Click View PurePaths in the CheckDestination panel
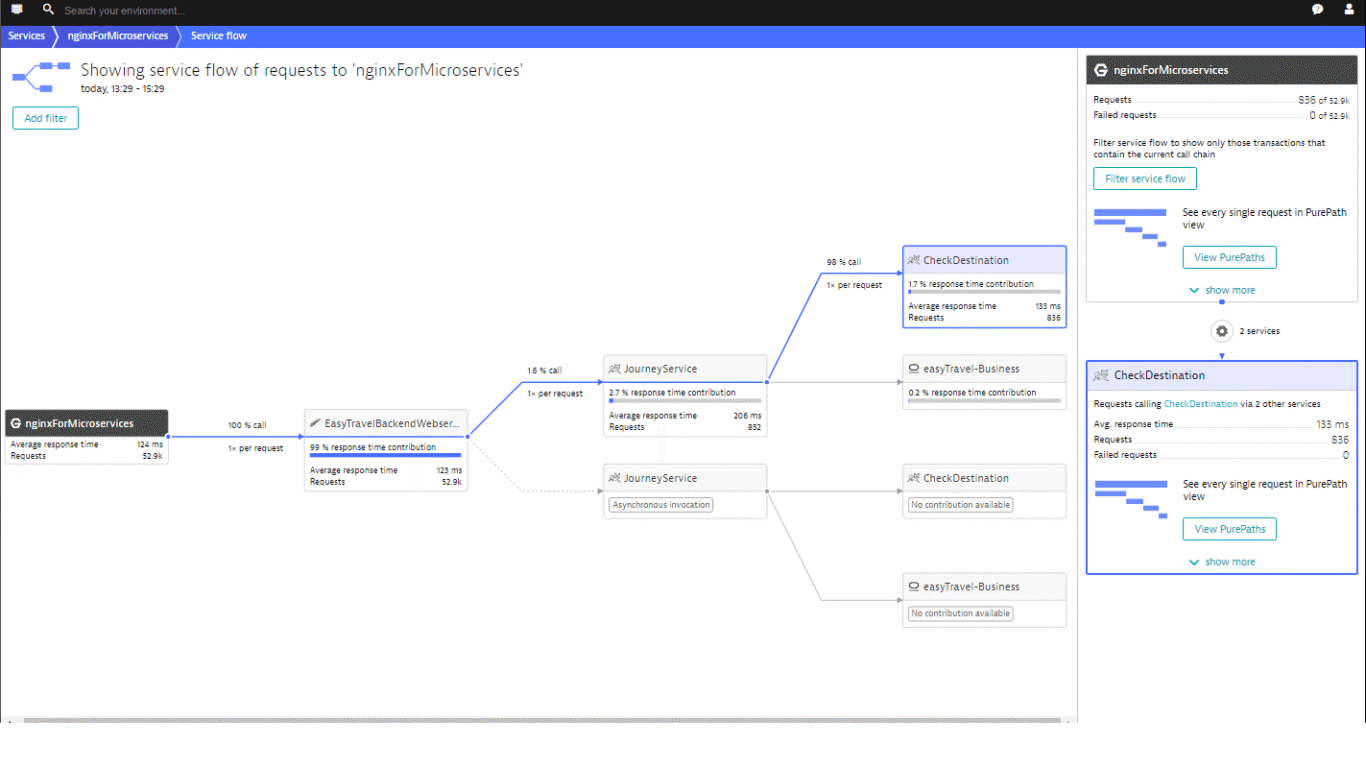The width and height of the screenshot is (1366, 767). point(1229,528)
